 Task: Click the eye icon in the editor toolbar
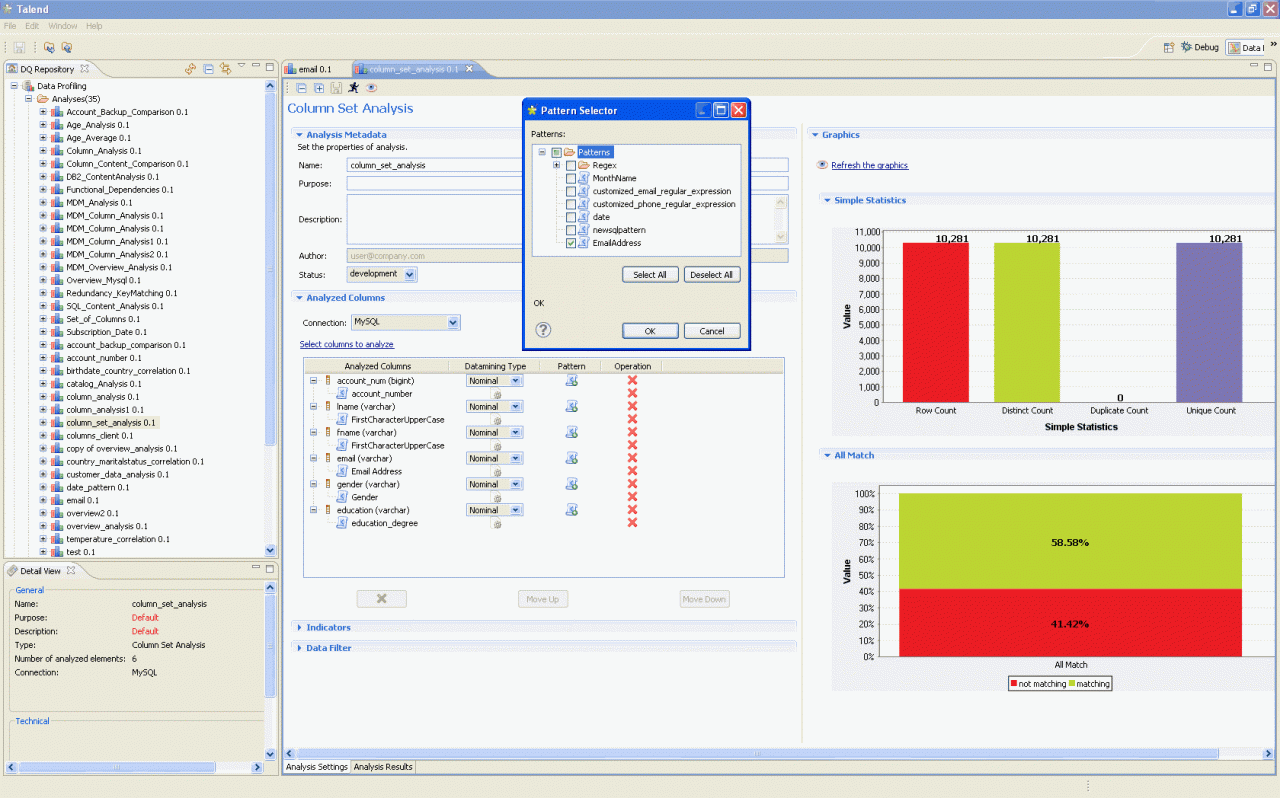(371, 88)
